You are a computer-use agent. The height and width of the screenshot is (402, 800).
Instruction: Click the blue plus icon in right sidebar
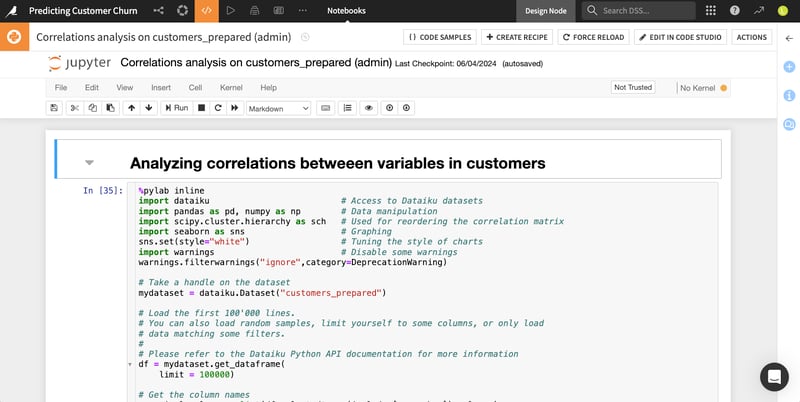coord(789,67)
